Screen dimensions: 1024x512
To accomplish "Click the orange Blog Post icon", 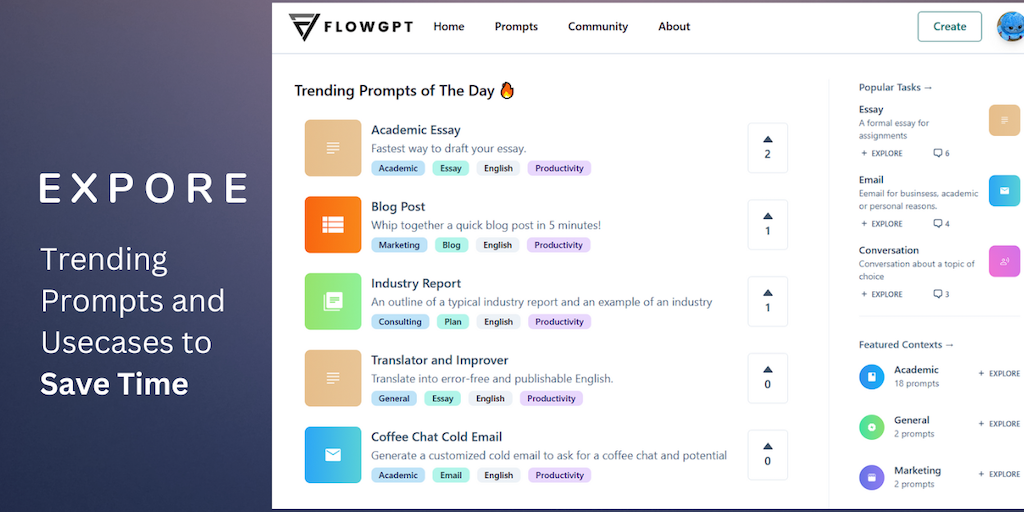I will point(333,225).
